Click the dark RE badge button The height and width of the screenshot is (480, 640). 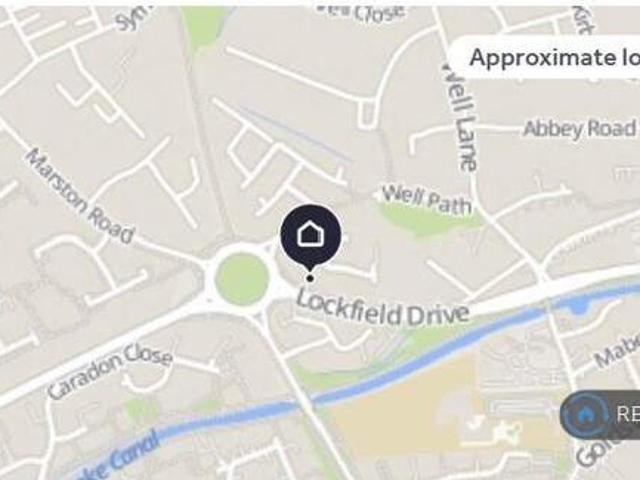coord(600,415)
